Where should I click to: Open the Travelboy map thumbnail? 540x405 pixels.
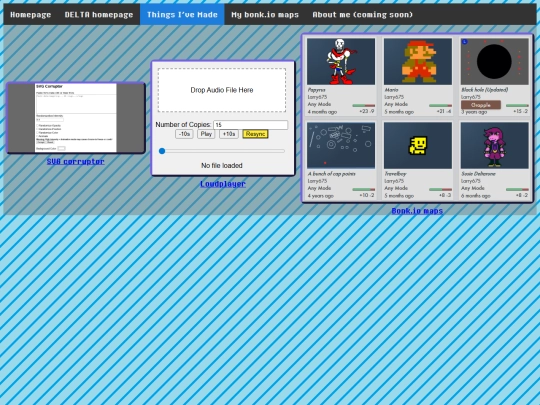click(x=418, y=145)
